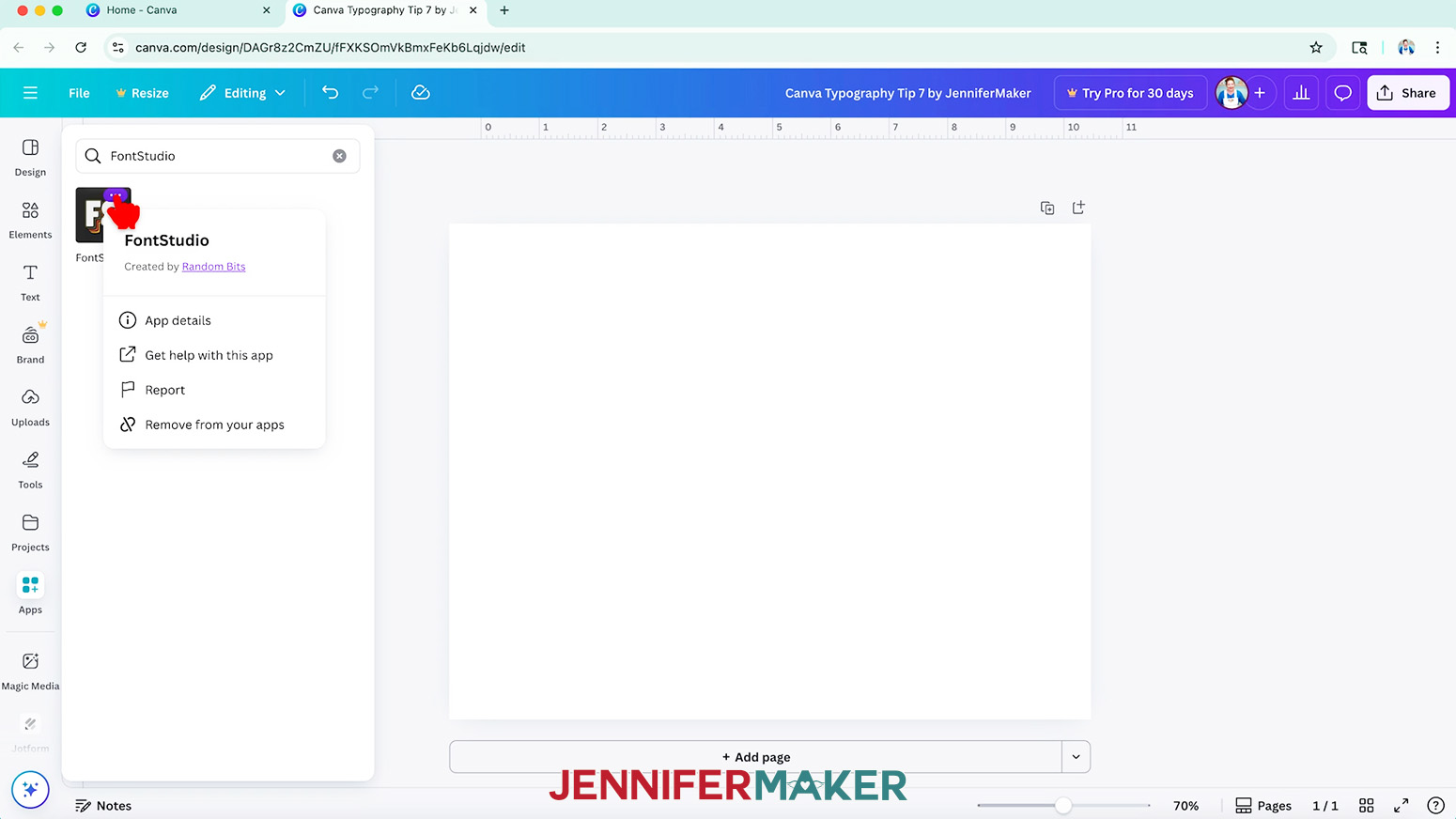Open the Chrome three-dot menu

click(1437, 47)
